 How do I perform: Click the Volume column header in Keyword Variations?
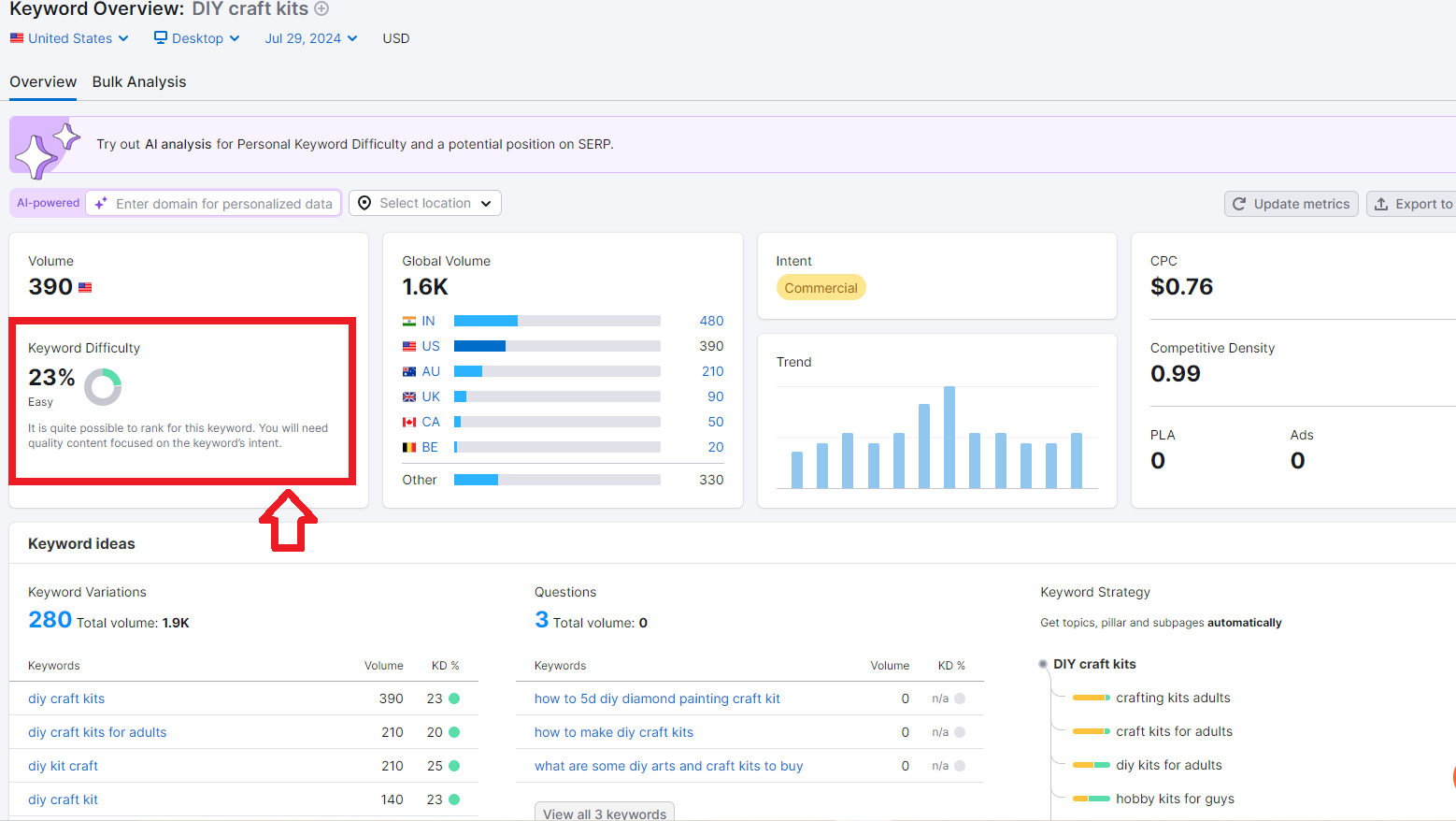coord(384,666)
